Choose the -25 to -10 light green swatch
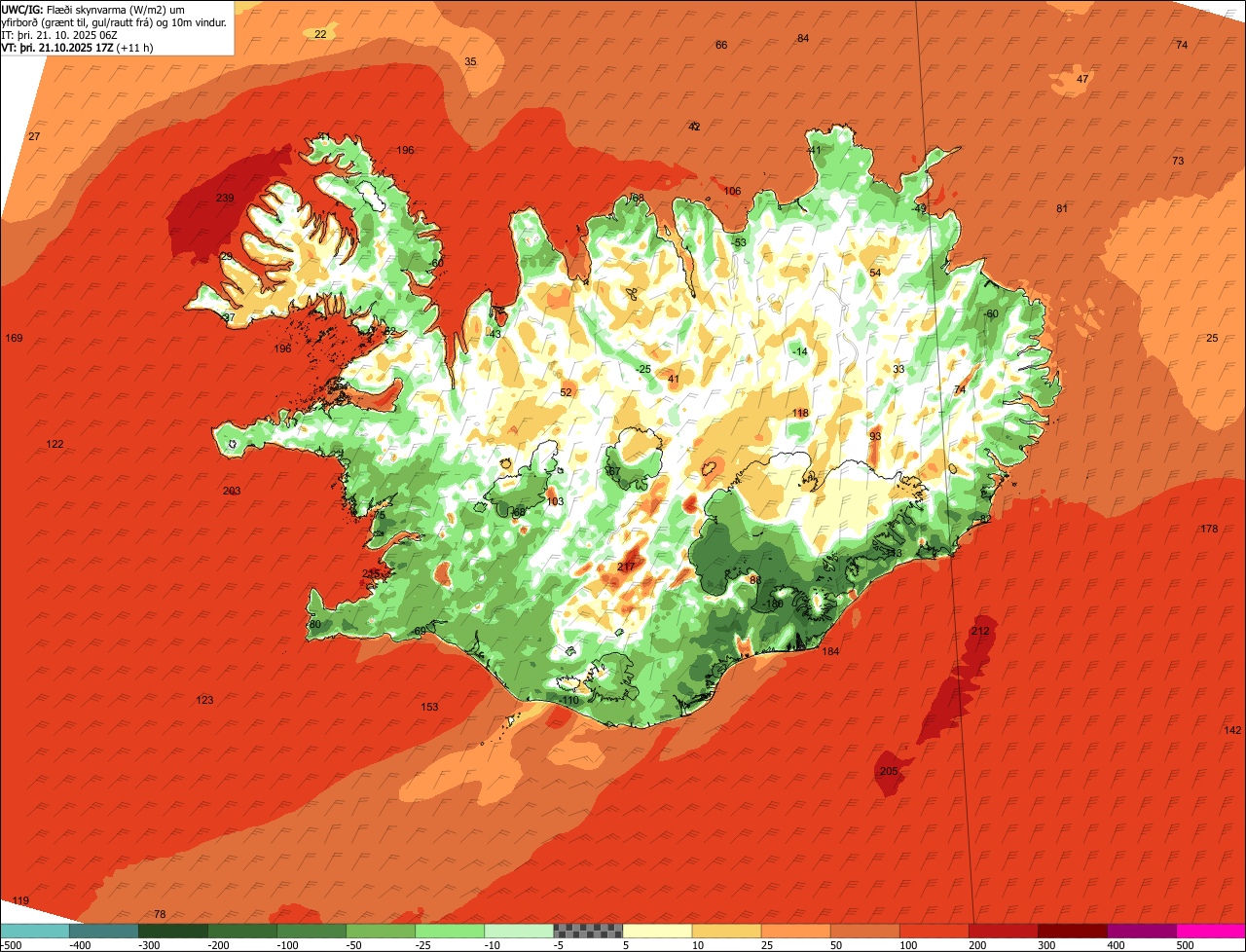This screenshot has height=952, width=1246. pos(449,931)
